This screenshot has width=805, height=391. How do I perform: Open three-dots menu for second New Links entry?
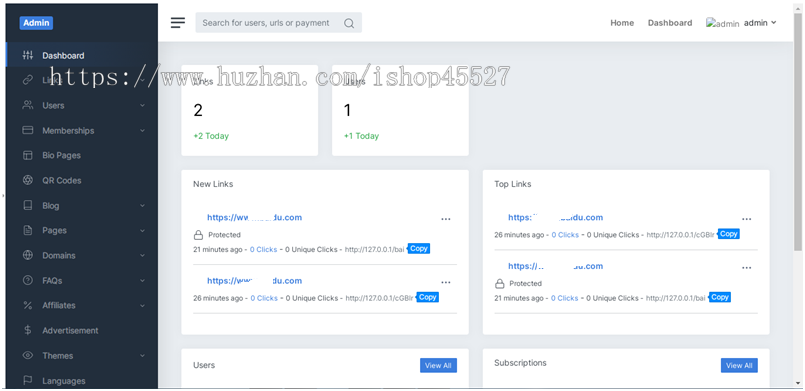446,282
